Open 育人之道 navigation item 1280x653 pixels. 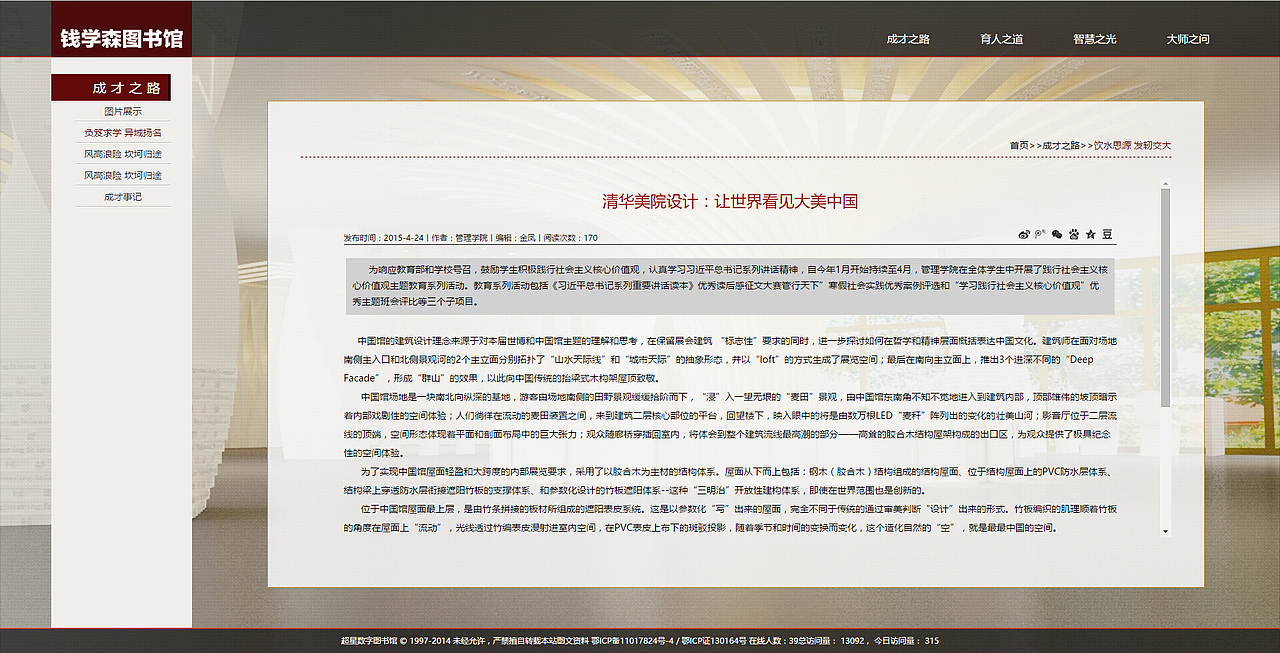pyautogui.click(x=1002, y=39)
